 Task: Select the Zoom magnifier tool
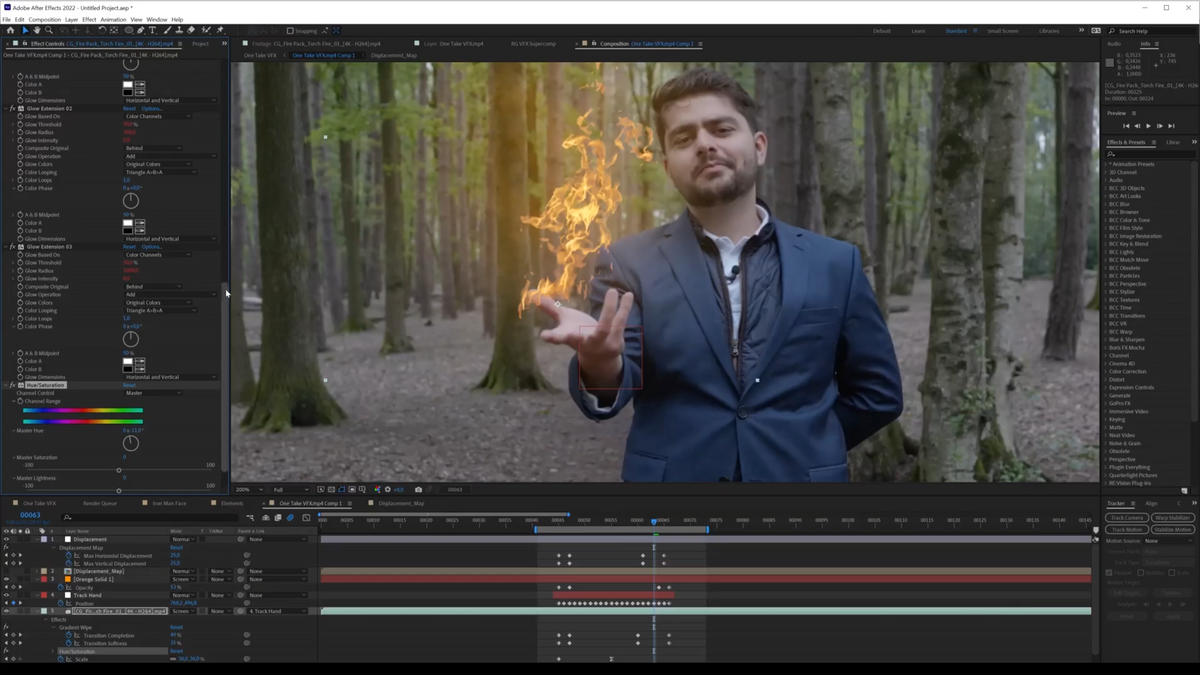click(x=48, y=31)
